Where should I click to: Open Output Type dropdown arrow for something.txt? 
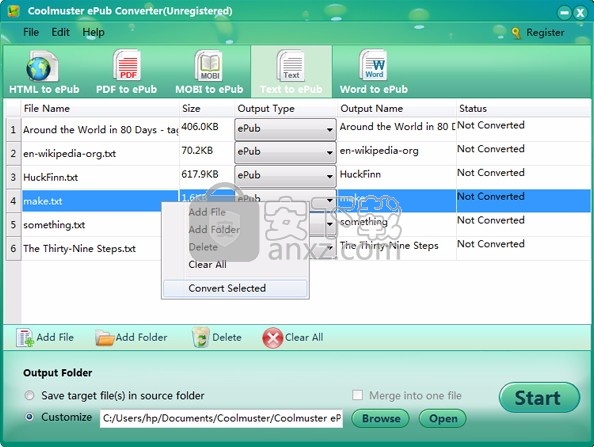point(330,224)
